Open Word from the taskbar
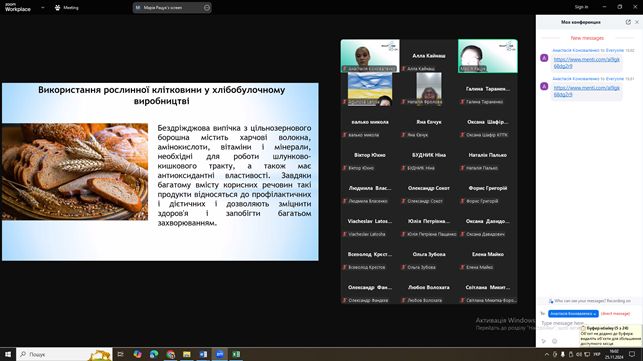The image size is (643, 361). [x=203, y=354]
